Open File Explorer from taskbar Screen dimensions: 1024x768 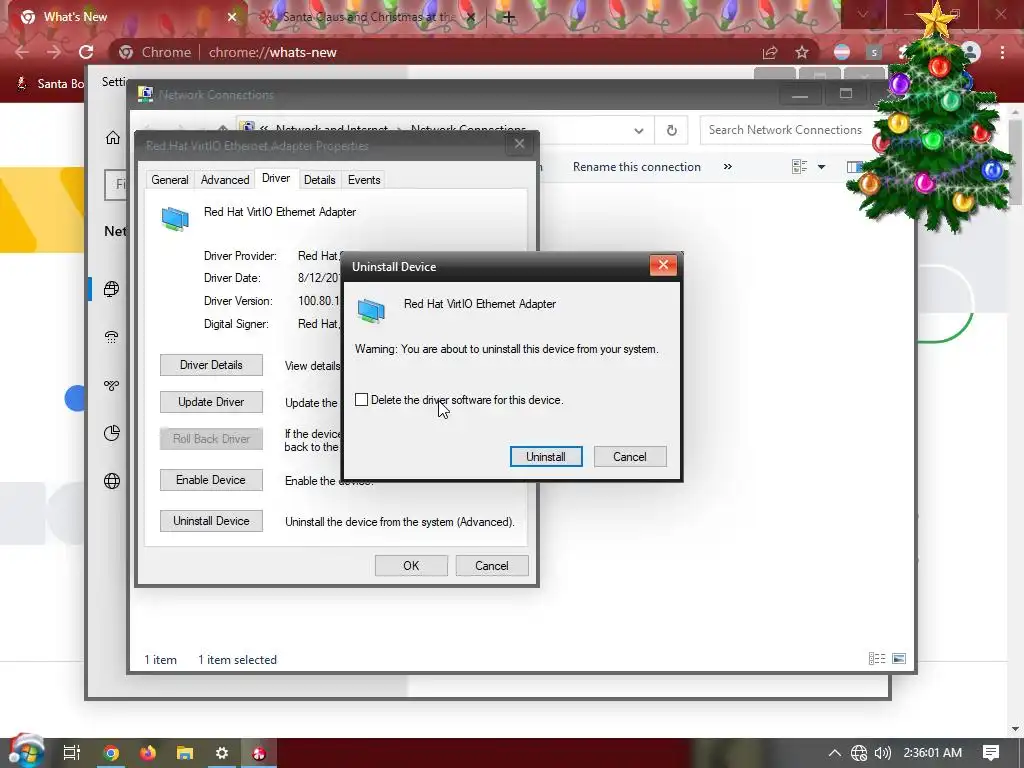click(x=185, y=753)
